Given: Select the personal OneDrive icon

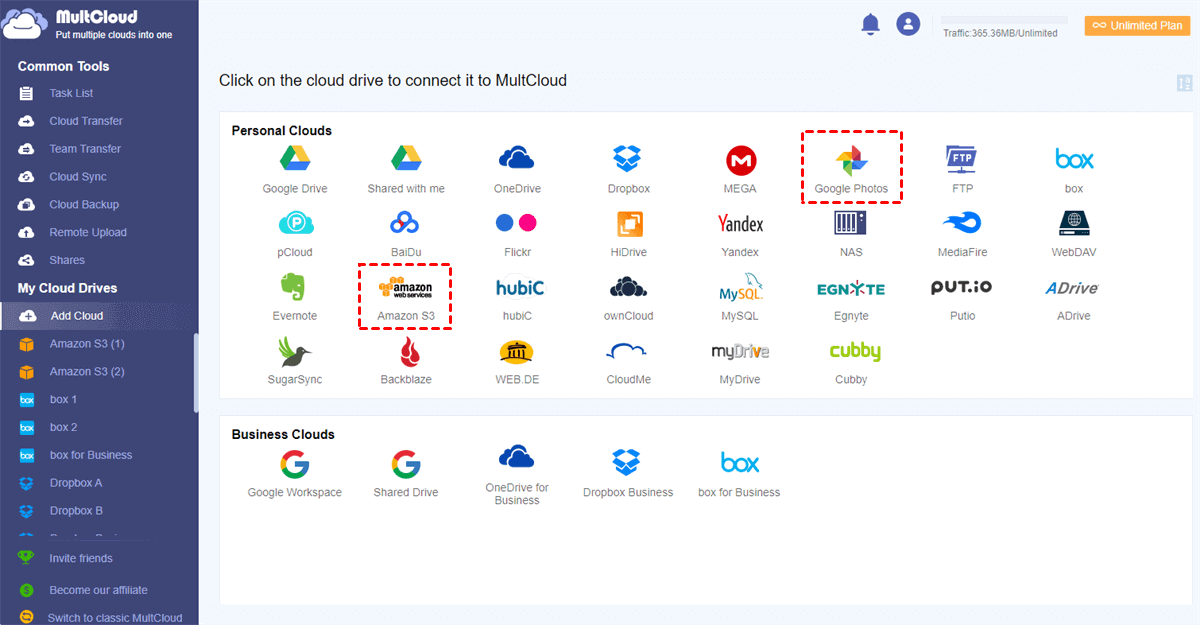Looking at the screenshot, I should tap(517, 168).
